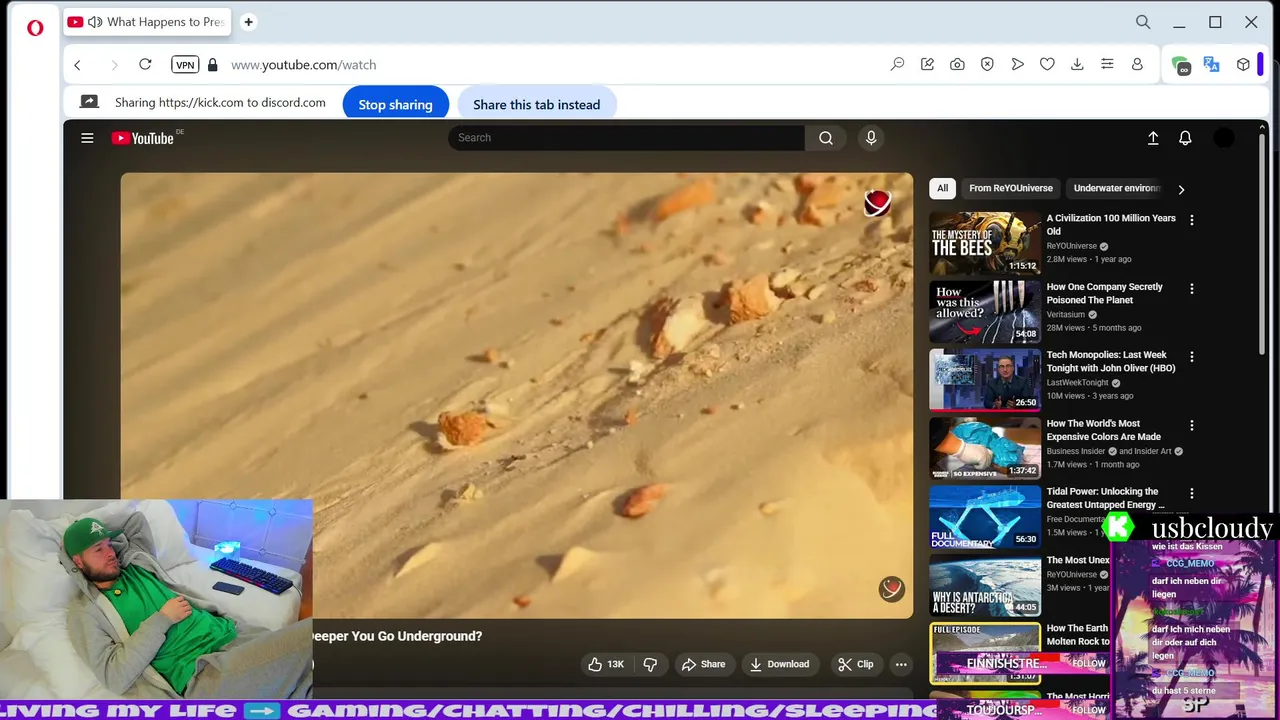1280x720 pixels.
Task: Add page to bookmarks heart icon
Action: [x=1047, y=64]
